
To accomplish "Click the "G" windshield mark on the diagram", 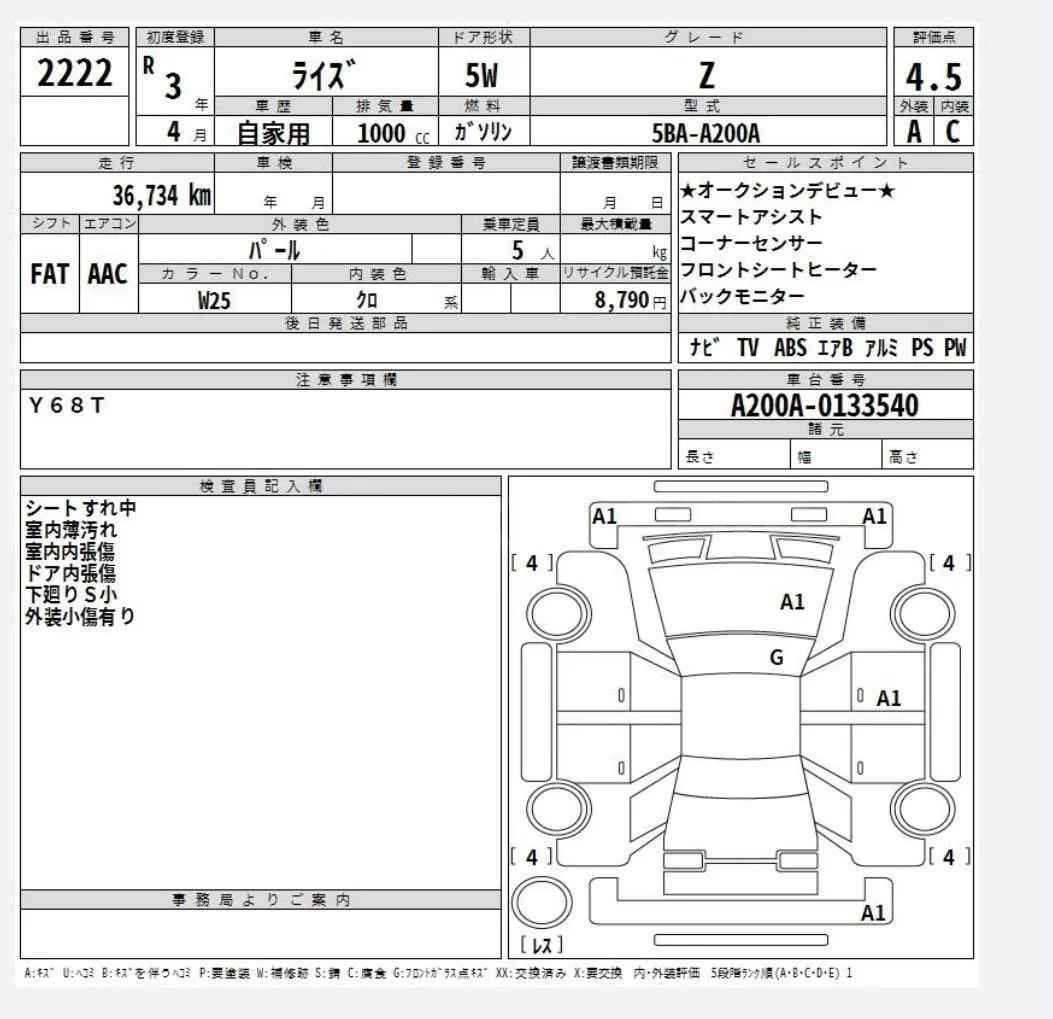I will pyautogui.click(x=776, y=656).
